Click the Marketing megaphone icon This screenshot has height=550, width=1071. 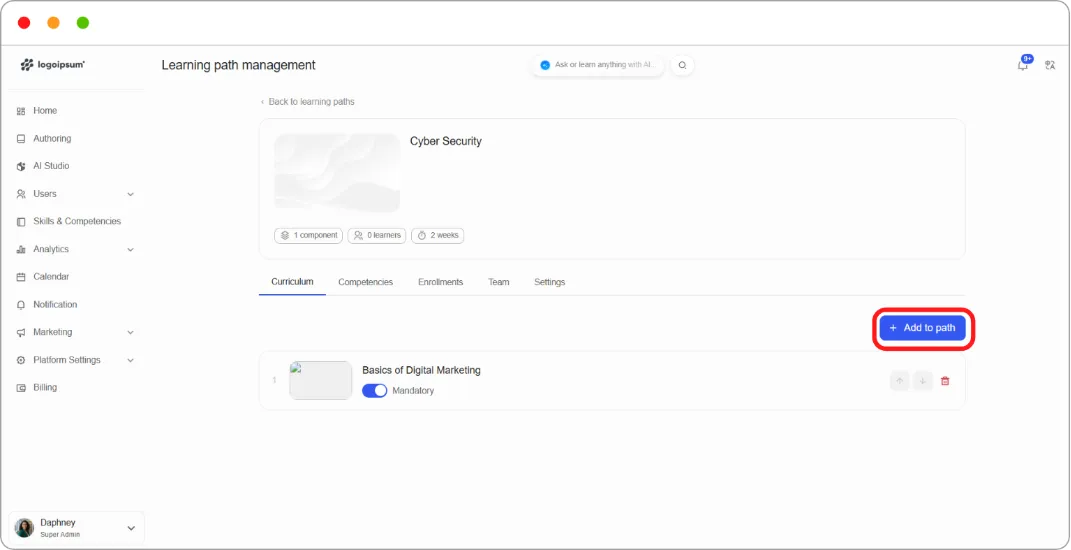pos(20,332)
